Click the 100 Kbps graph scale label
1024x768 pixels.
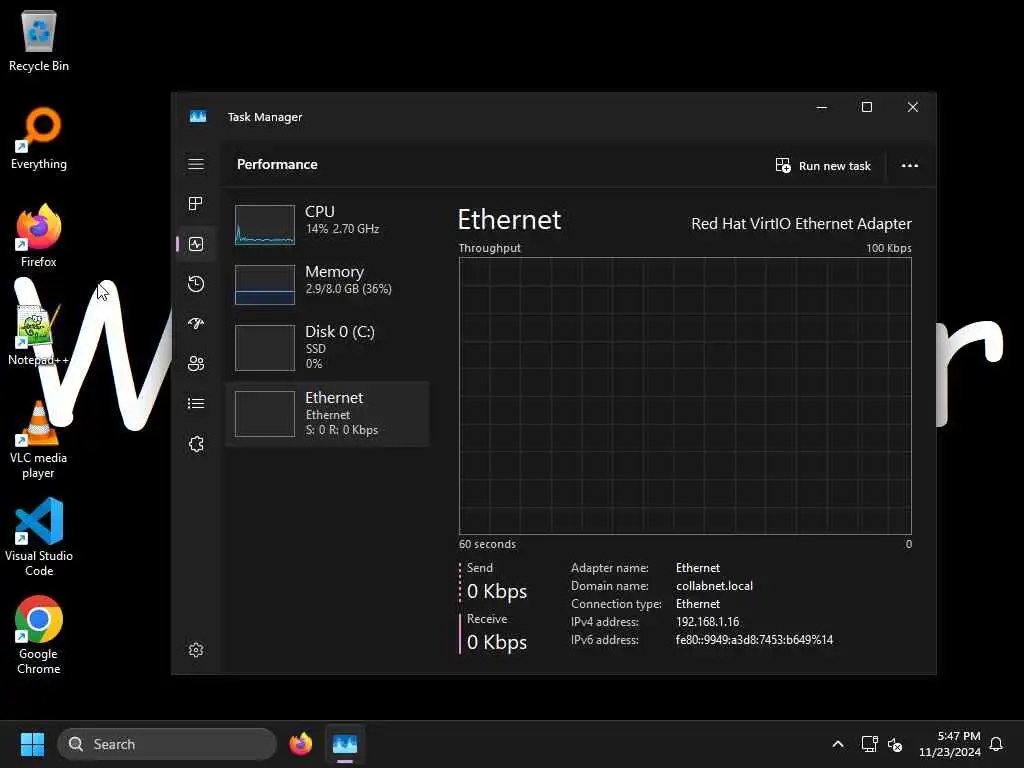pos(888,248)
